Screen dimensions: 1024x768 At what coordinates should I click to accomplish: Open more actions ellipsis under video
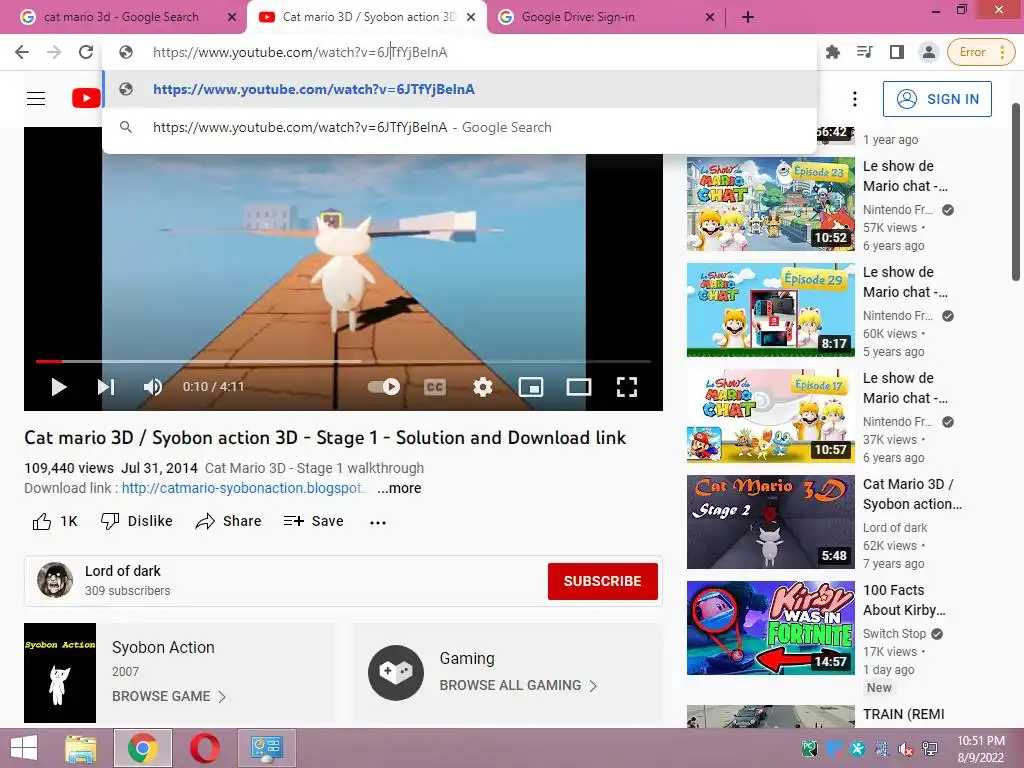[377, 522]
